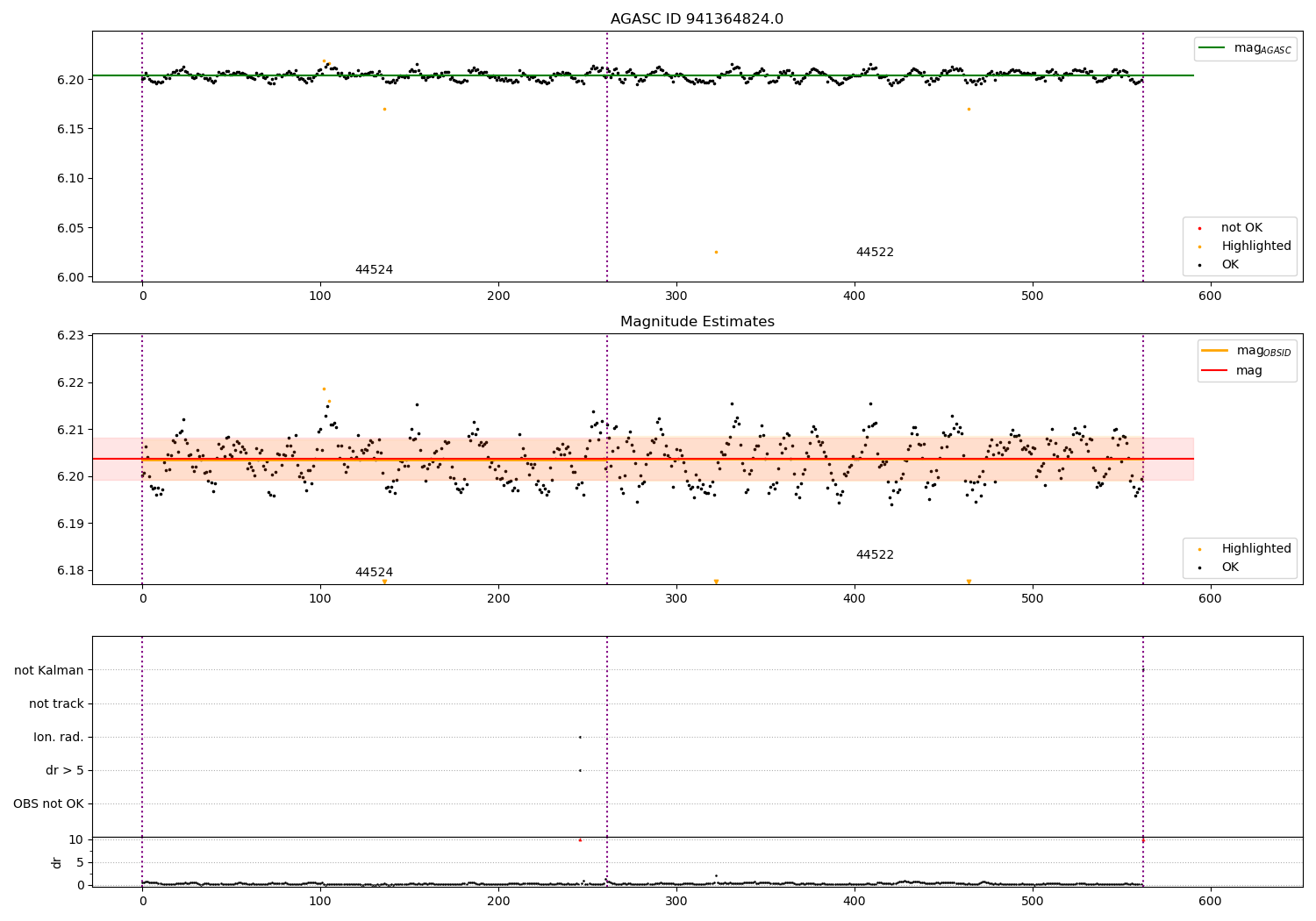
Task: Click the 6.15 y-axis tick in AGASC plot
Action: point(70,129)
